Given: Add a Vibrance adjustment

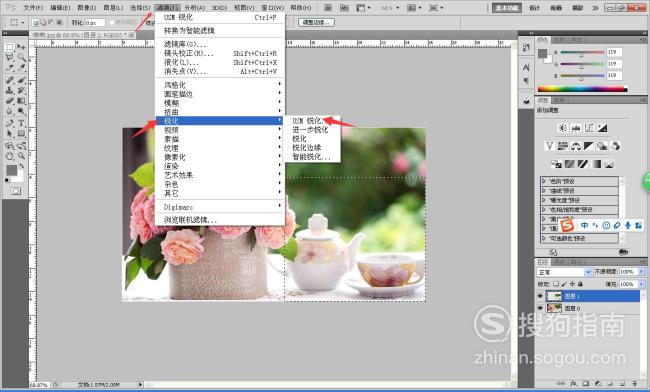Looking at the screenshot, I should point(549,146).
